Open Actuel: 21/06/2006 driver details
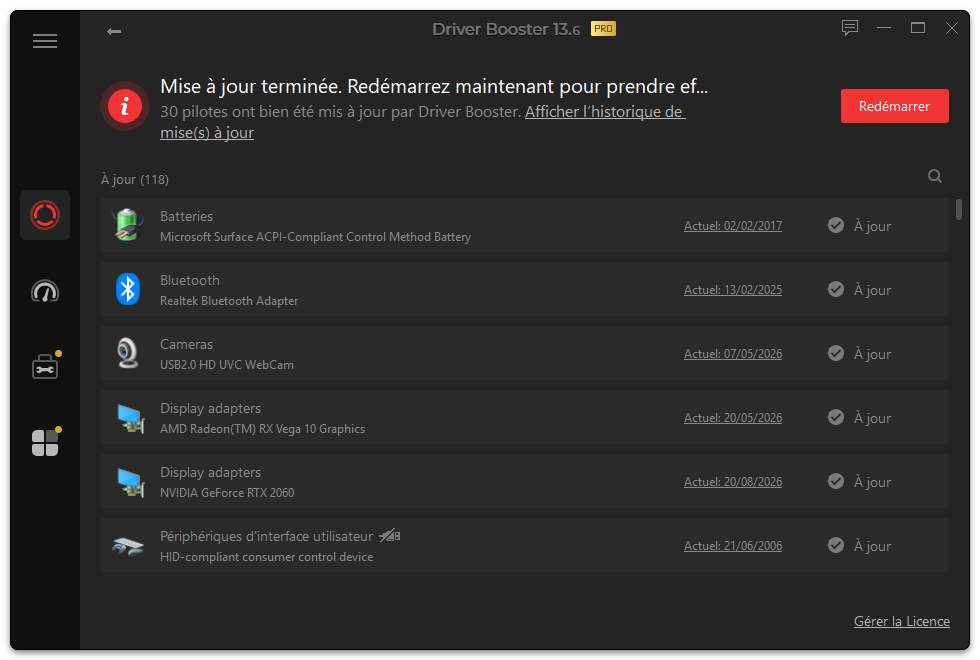Image resolution: width=980 pixels, height=660 pixels. click(732, 546)
